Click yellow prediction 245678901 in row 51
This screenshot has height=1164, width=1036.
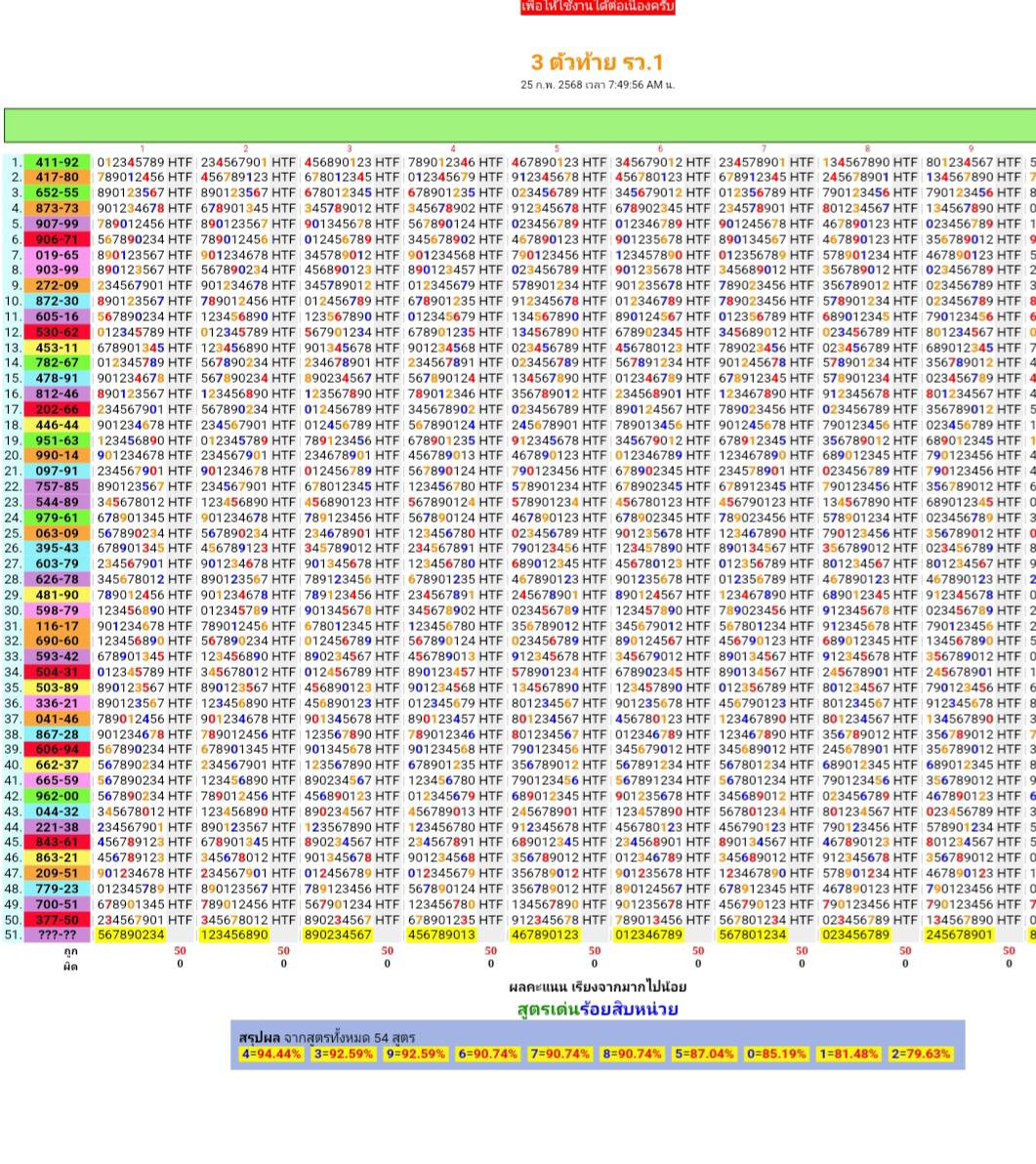[x=959, y=935]
